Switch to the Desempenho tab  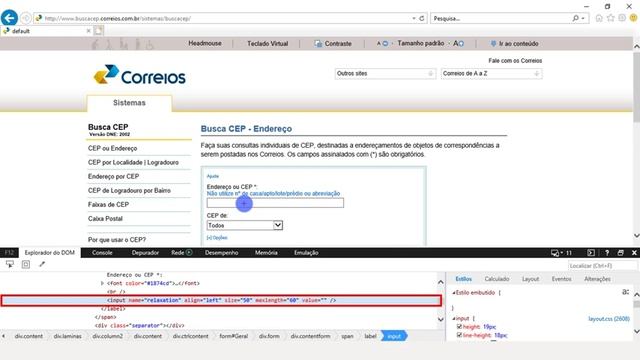pyautogui.click(x=222, y=253)
